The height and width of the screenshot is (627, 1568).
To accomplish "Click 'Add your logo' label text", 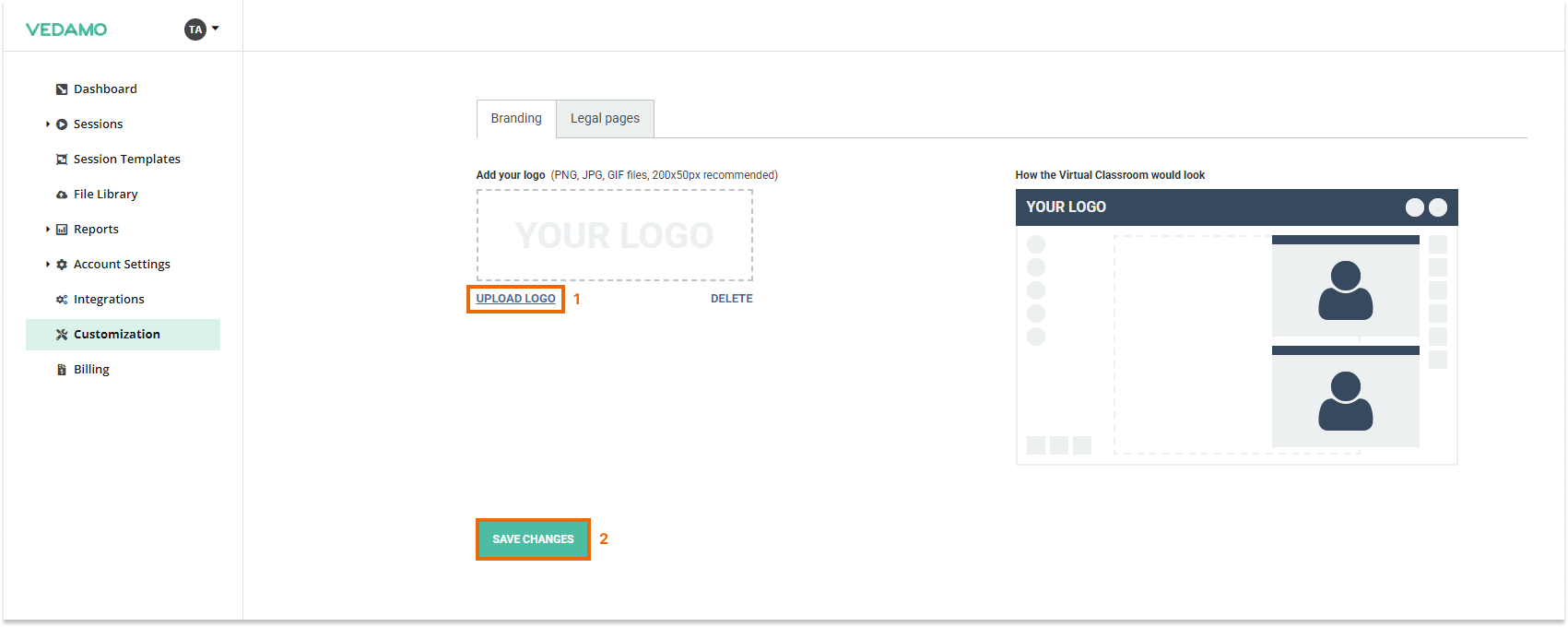I will [511, 175].
